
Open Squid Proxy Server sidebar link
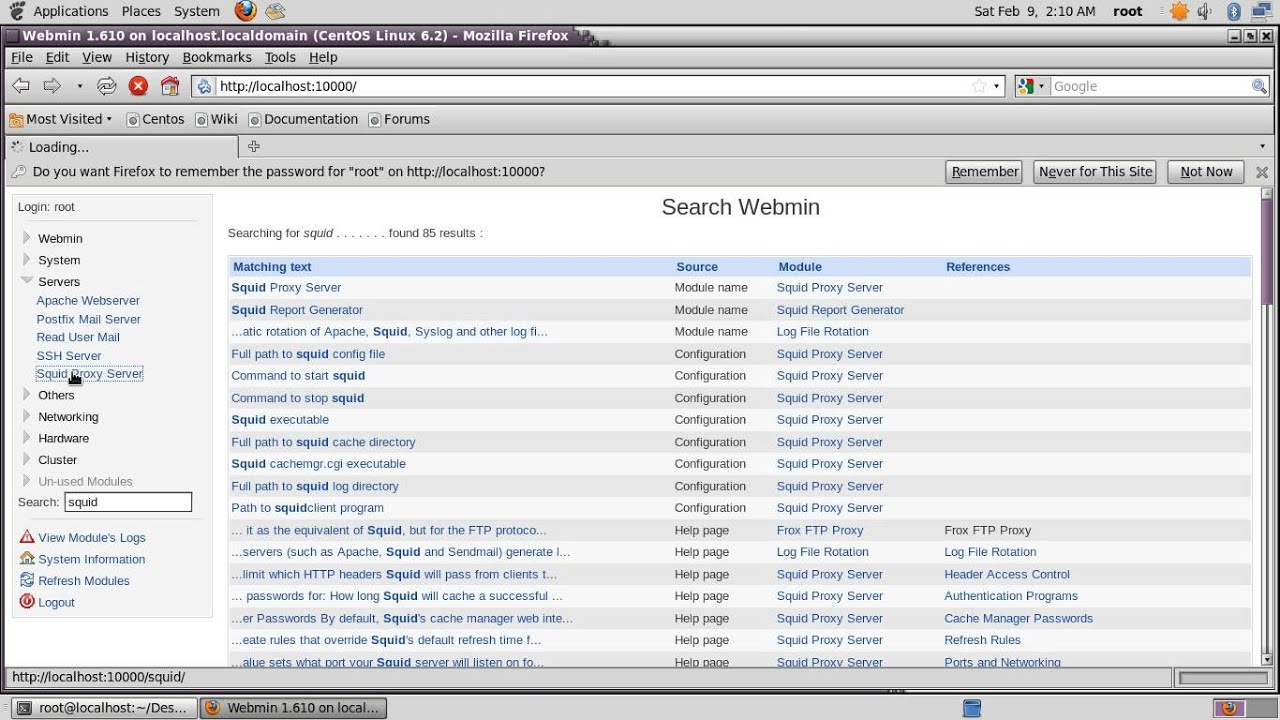90,374
